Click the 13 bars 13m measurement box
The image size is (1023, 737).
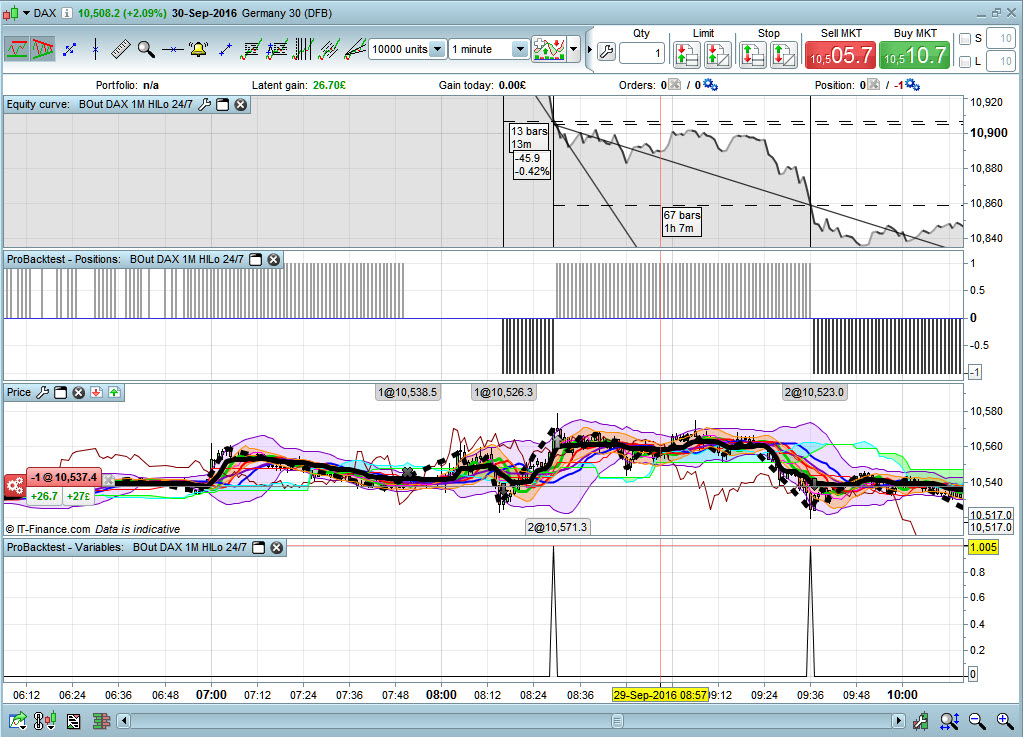(528, 138)
